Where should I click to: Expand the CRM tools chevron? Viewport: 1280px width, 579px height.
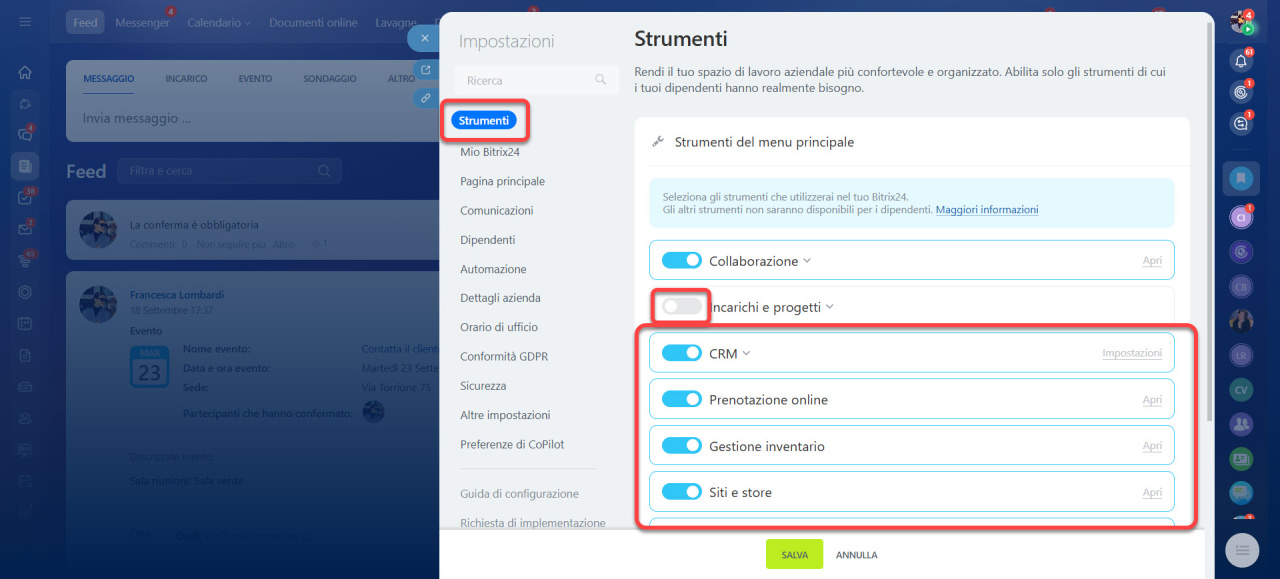click(x=746, y=353)
